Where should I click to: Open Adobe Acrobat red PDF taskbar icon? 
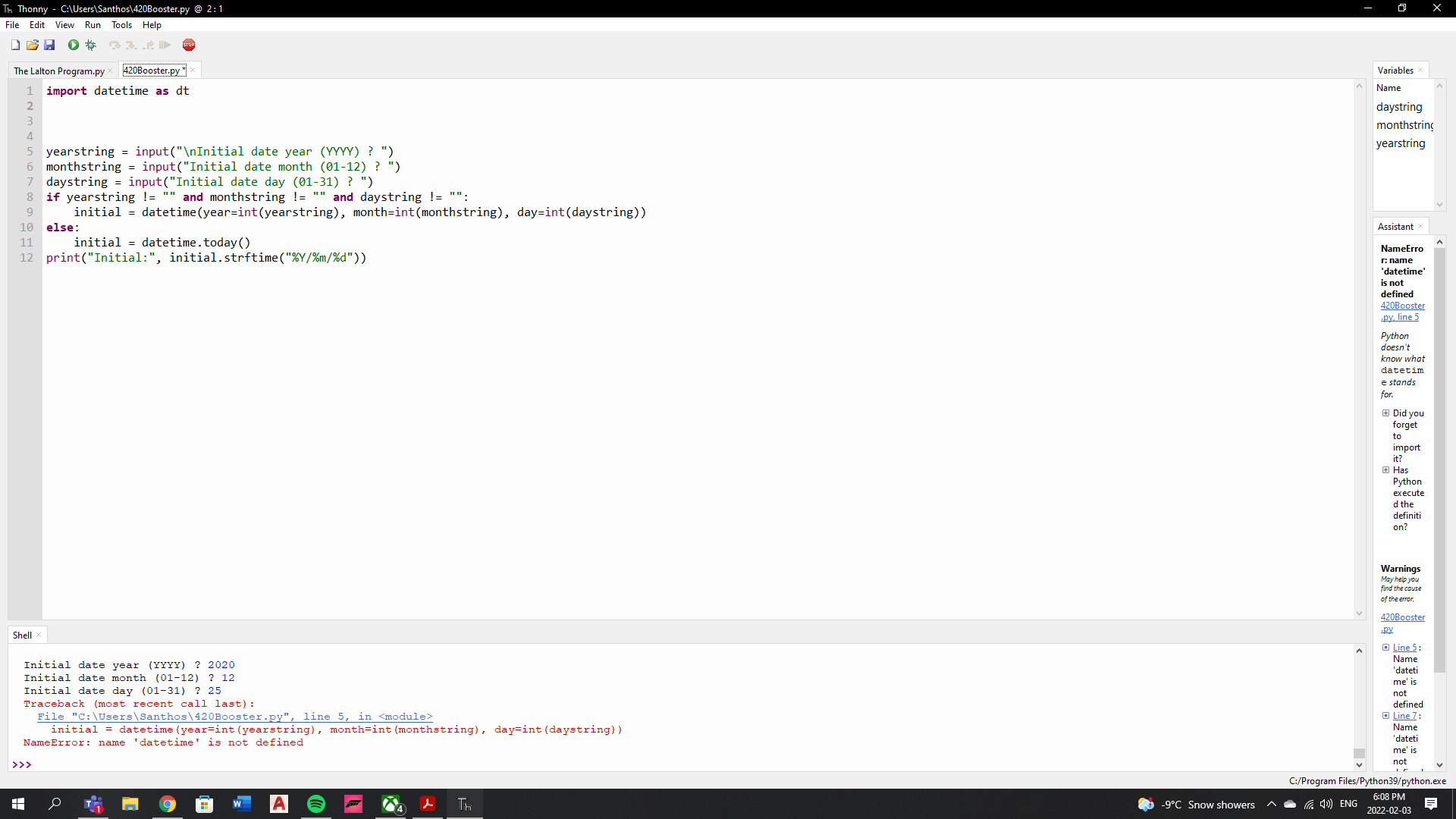click(x=428, y=804)
